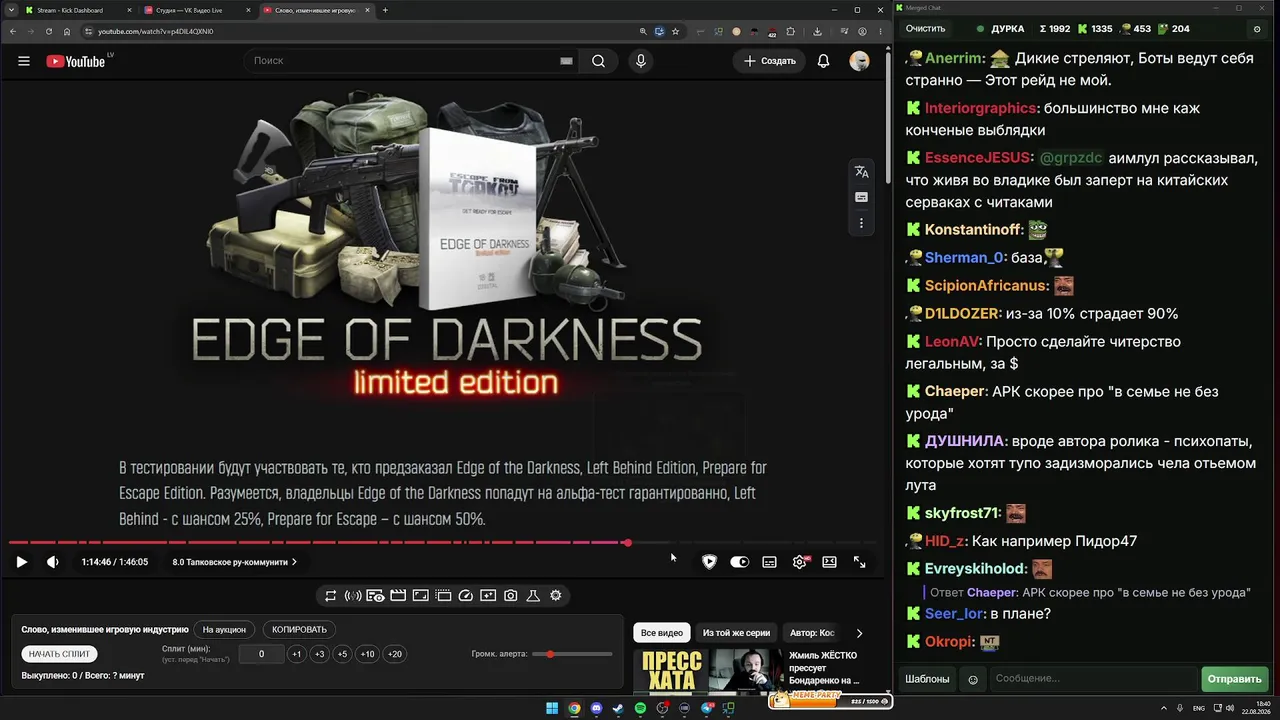Open the 'ПРЕСС ХАТА' video thumbnail
The image size is (1280, 720).
click(x=707, y=671)
